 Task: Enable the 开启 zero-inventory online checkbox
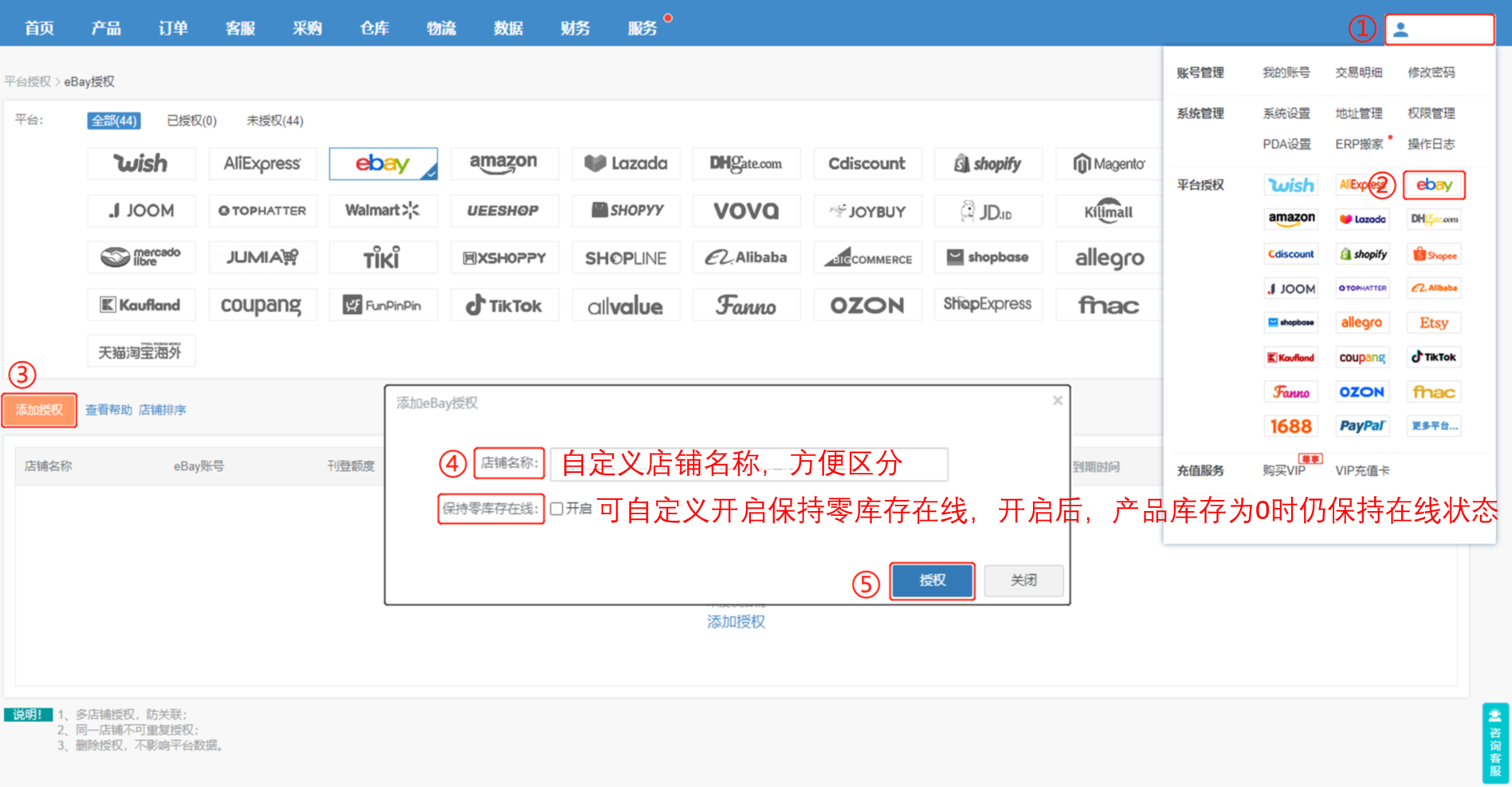tap(556, 509)
